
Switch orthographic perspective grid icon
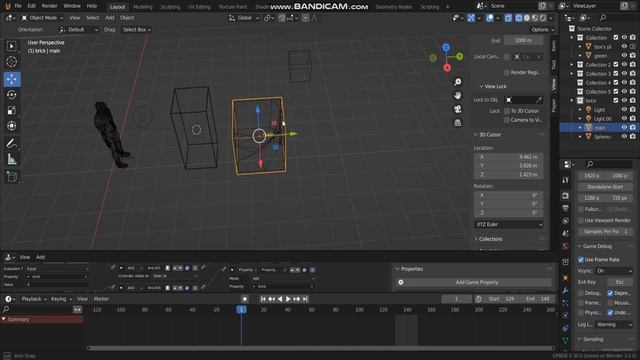(458, 122)
